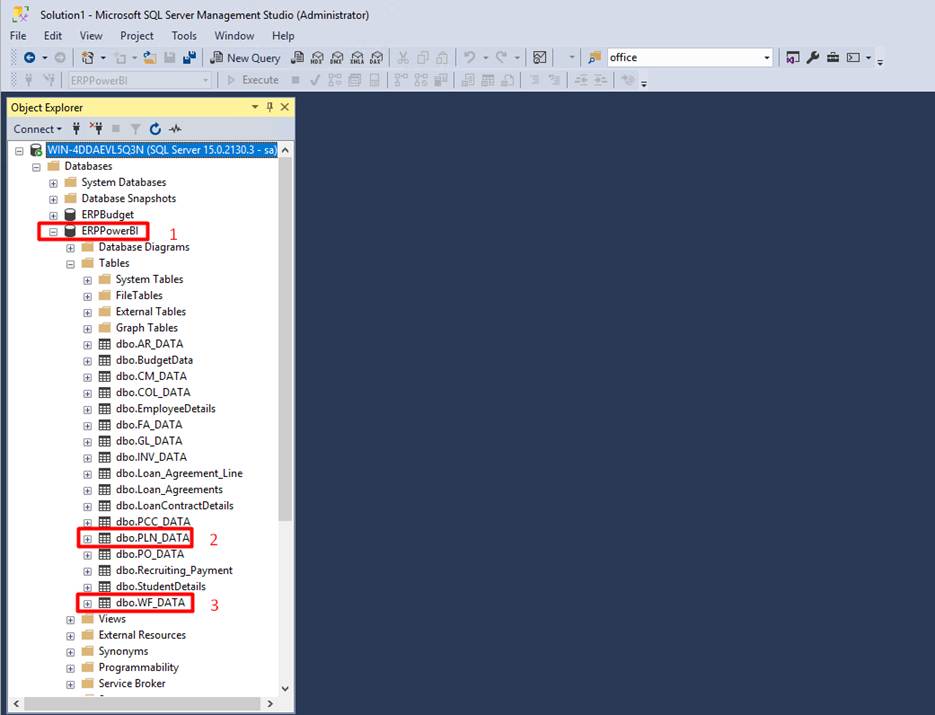935x715 pixels.
Task: Click the Properties wrench icon
Action: pyautogui.click(x=813, y=57)
